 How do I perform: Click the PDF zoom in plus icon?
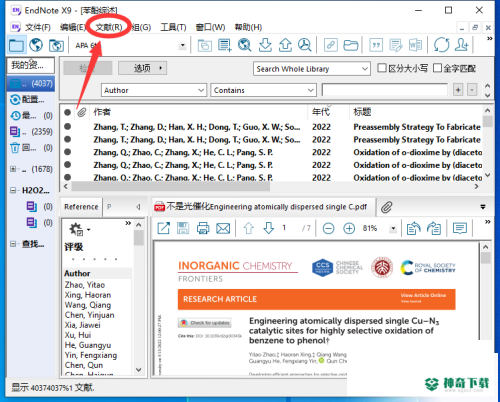pos(349,228)
